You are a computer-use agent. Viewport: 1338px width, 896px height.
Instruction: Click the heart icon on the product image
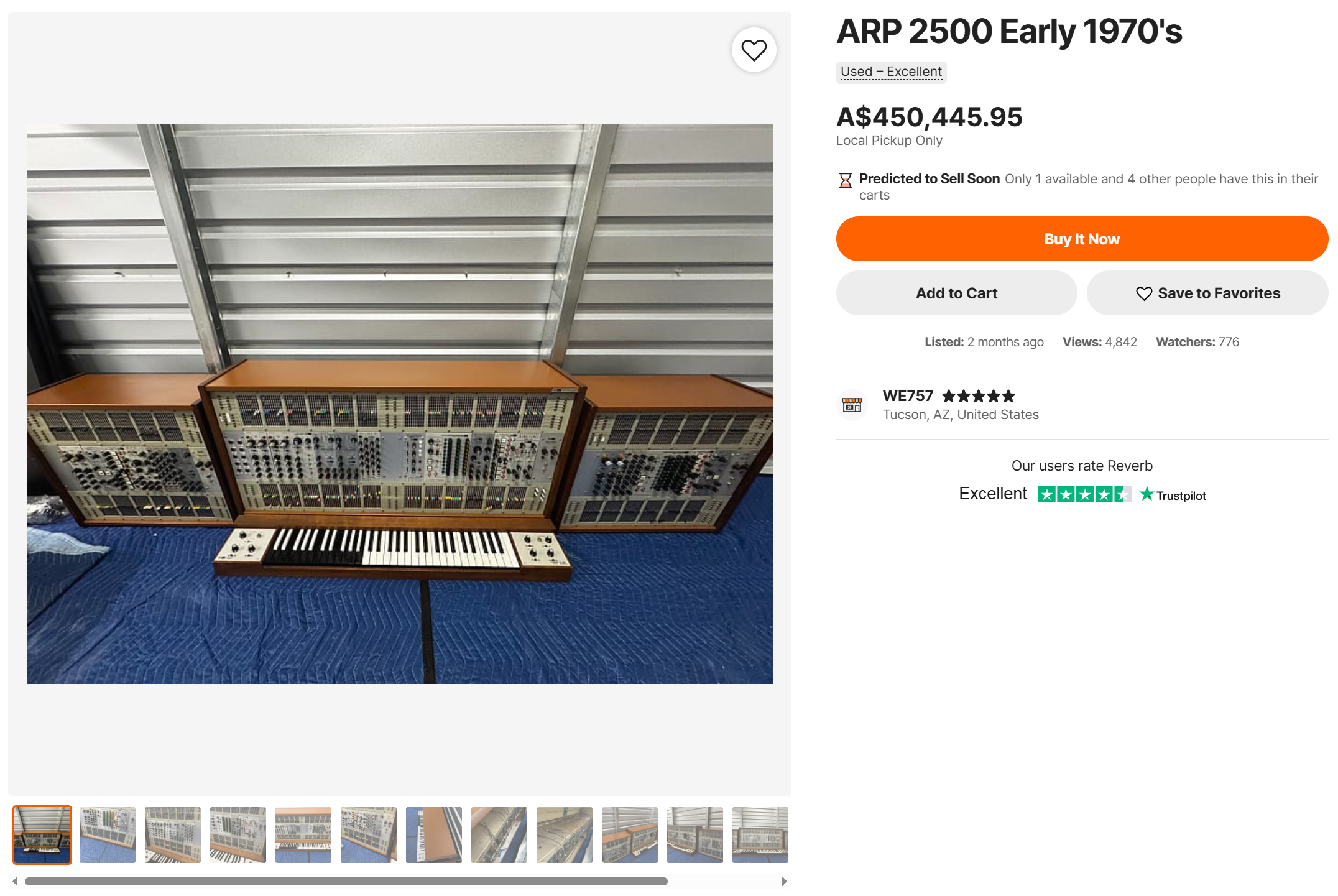point(754,50)
